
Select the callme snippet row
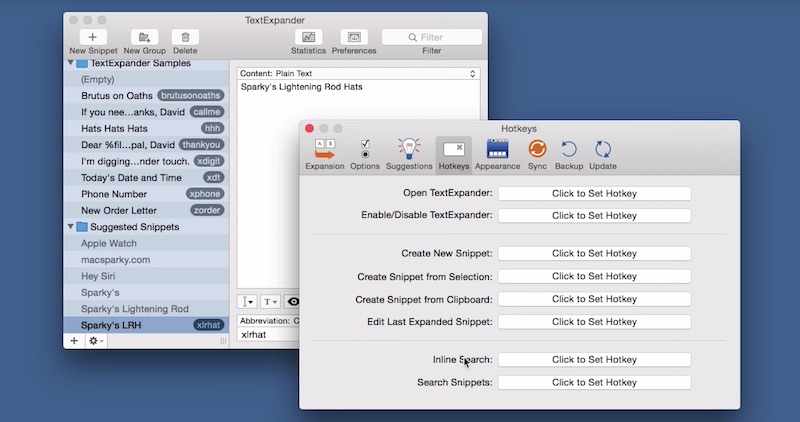(x=146, y=112)
